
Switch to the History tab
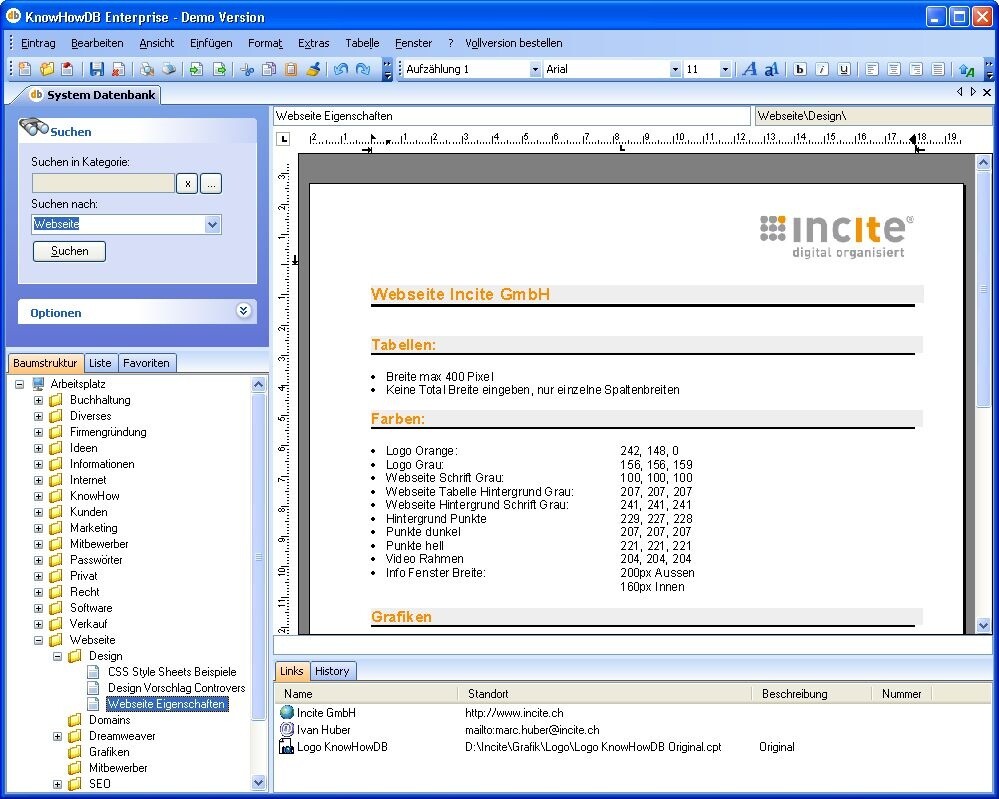(x=332, y=671)
